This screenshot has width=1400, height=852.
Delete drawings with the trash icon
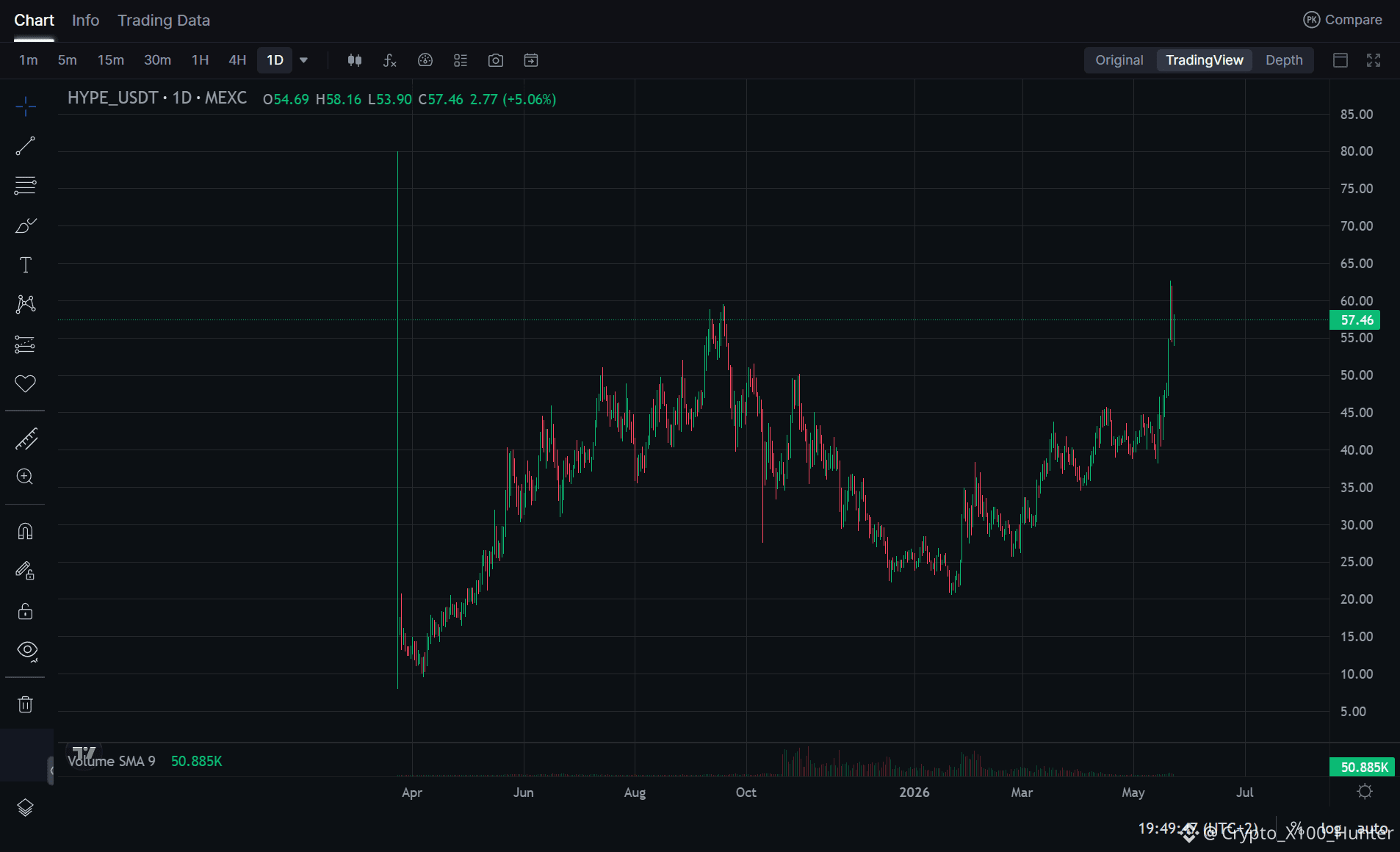[25, 704]
